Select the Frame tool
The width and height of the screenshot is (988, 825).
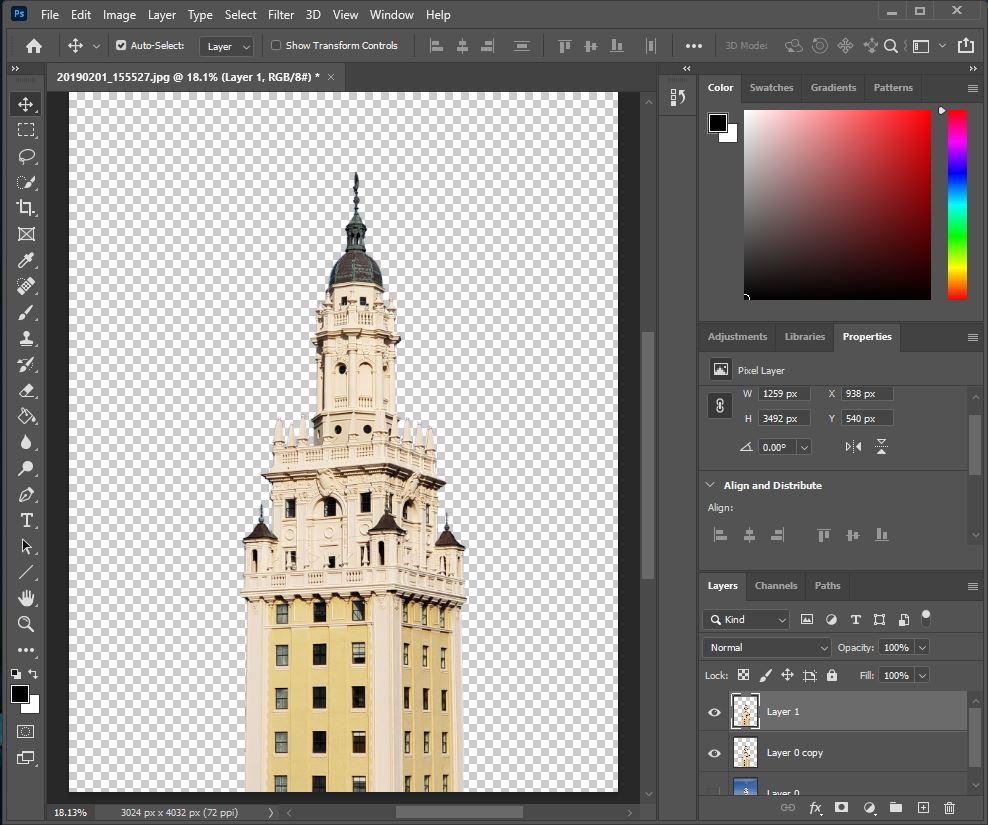coord(26,234)
